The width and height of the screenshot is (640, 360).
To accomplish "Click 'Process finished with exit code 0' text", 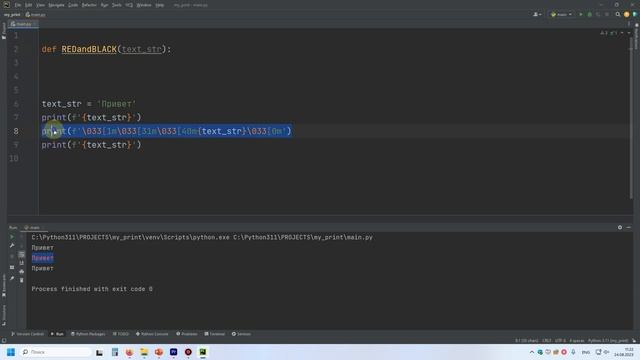I will click(92, 289).
